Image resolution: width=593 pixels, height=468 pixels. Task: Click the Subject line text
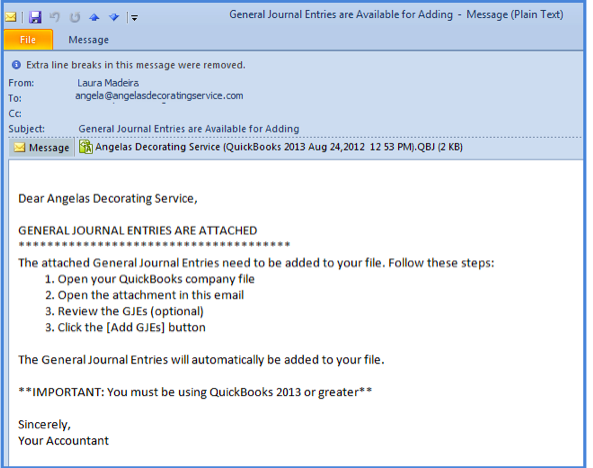(189, 129)
